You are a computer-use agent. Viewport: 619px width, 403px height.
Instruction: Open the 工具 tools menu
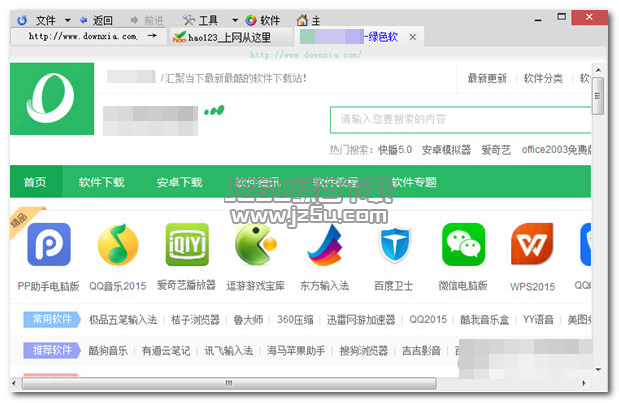201,20
